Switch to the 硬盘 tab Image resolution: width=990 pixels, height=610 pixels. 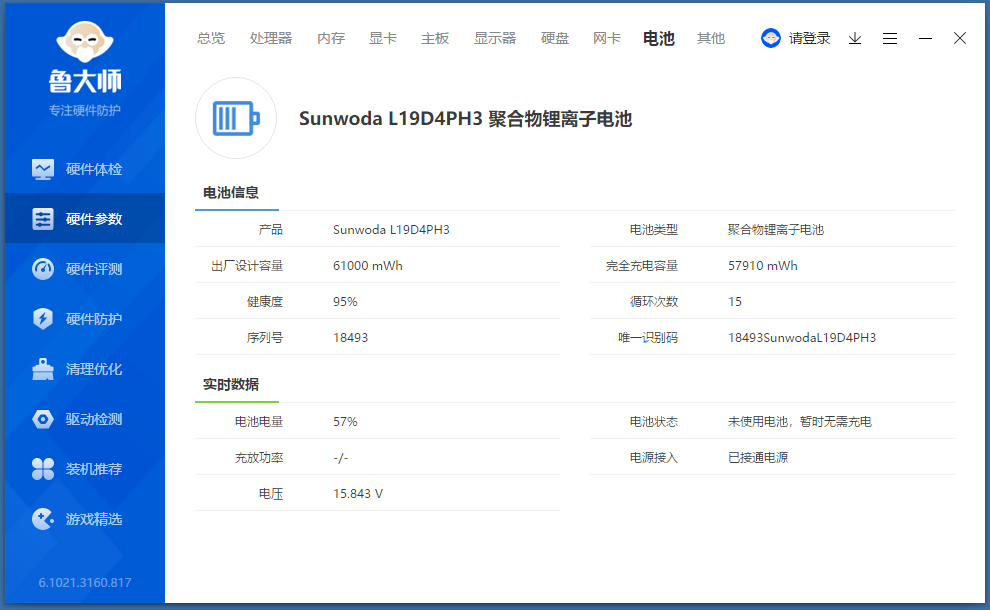click(555, 39)
